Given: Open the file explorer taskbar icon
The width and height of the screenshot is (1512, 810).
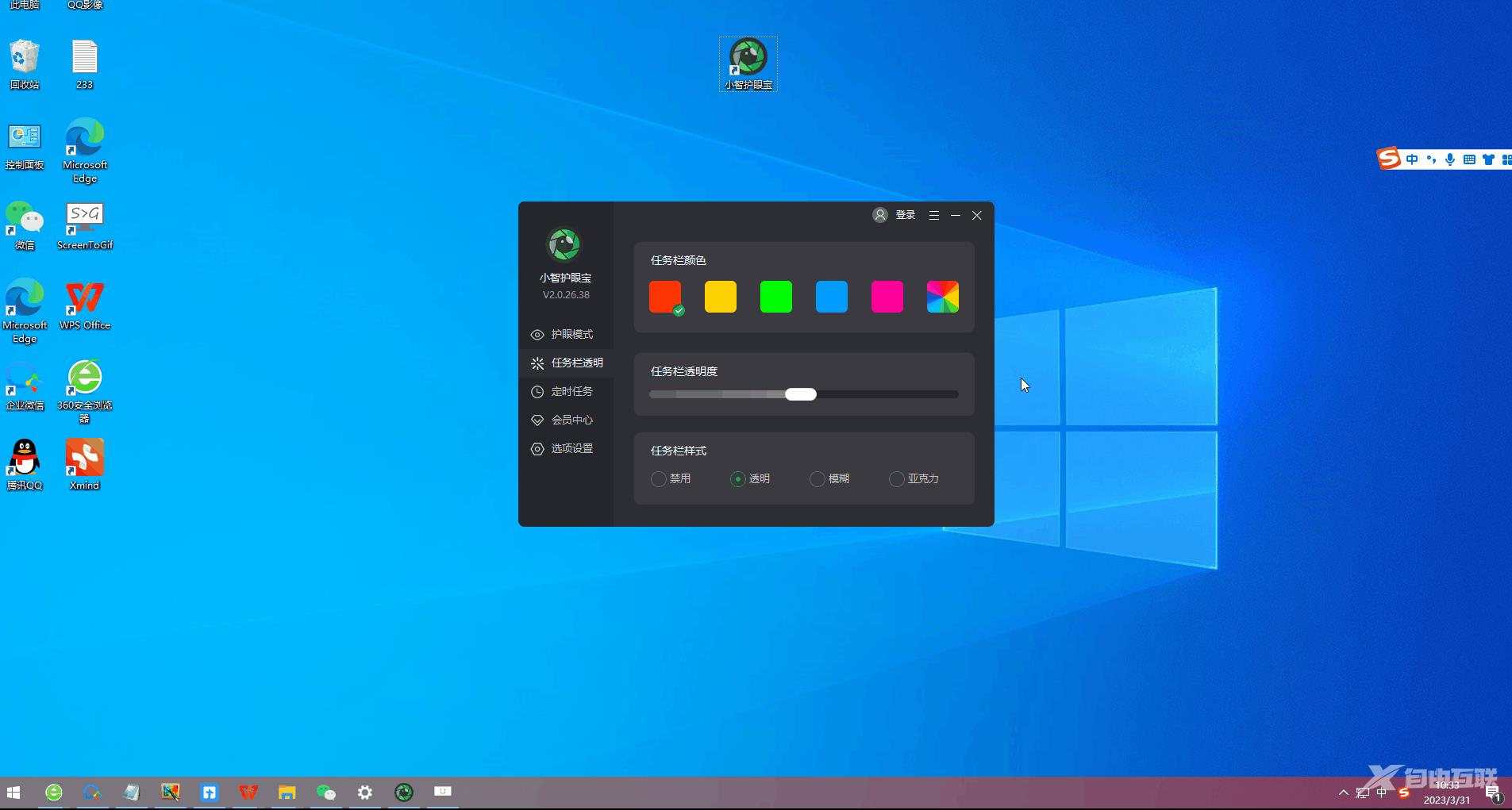Looking at the screenshot, I should (x=287, y=793).
